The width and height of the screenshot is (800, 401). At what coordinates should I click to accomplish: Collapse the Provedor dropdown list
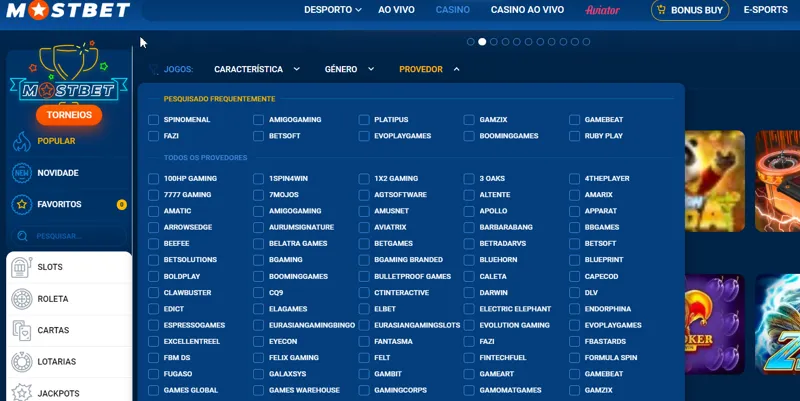tap(429, 70)
